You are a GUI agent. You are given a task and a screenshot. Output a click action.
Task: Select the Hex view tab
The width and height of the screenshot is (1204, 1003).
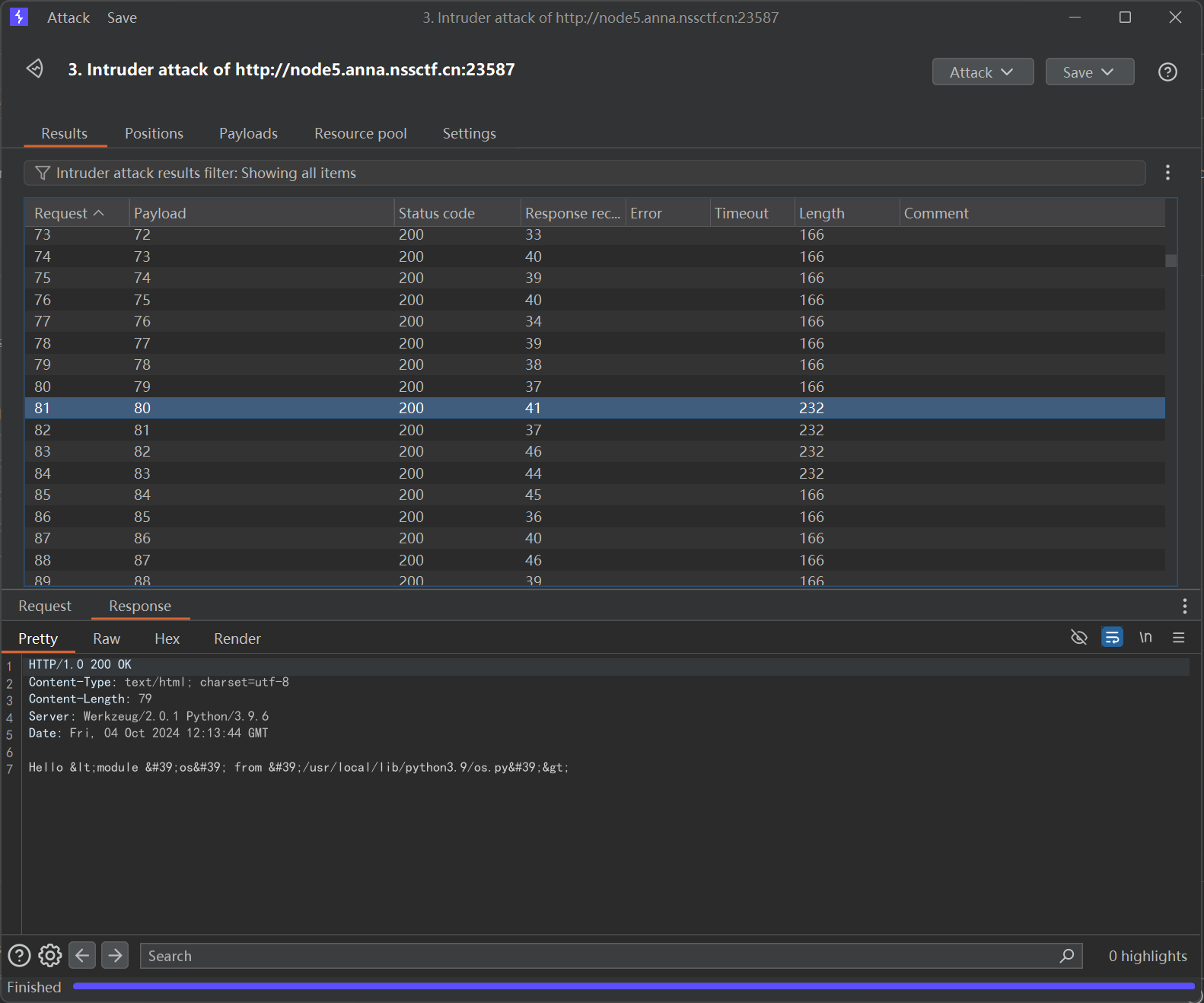point(167,638)
